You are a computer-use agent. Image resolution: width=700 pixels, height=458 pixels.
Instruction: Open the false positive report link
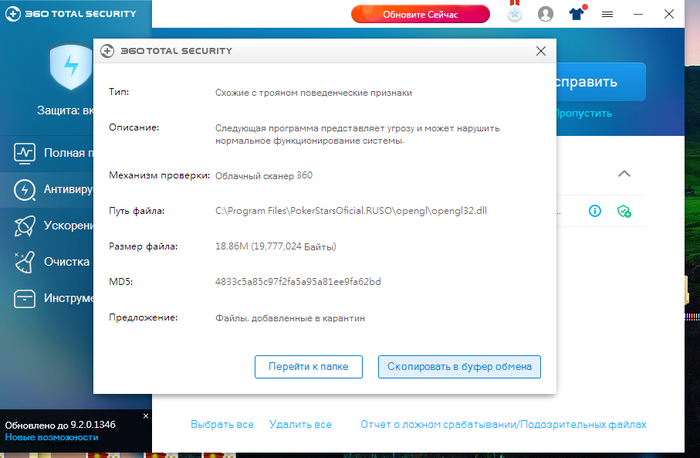coord(503,425)
